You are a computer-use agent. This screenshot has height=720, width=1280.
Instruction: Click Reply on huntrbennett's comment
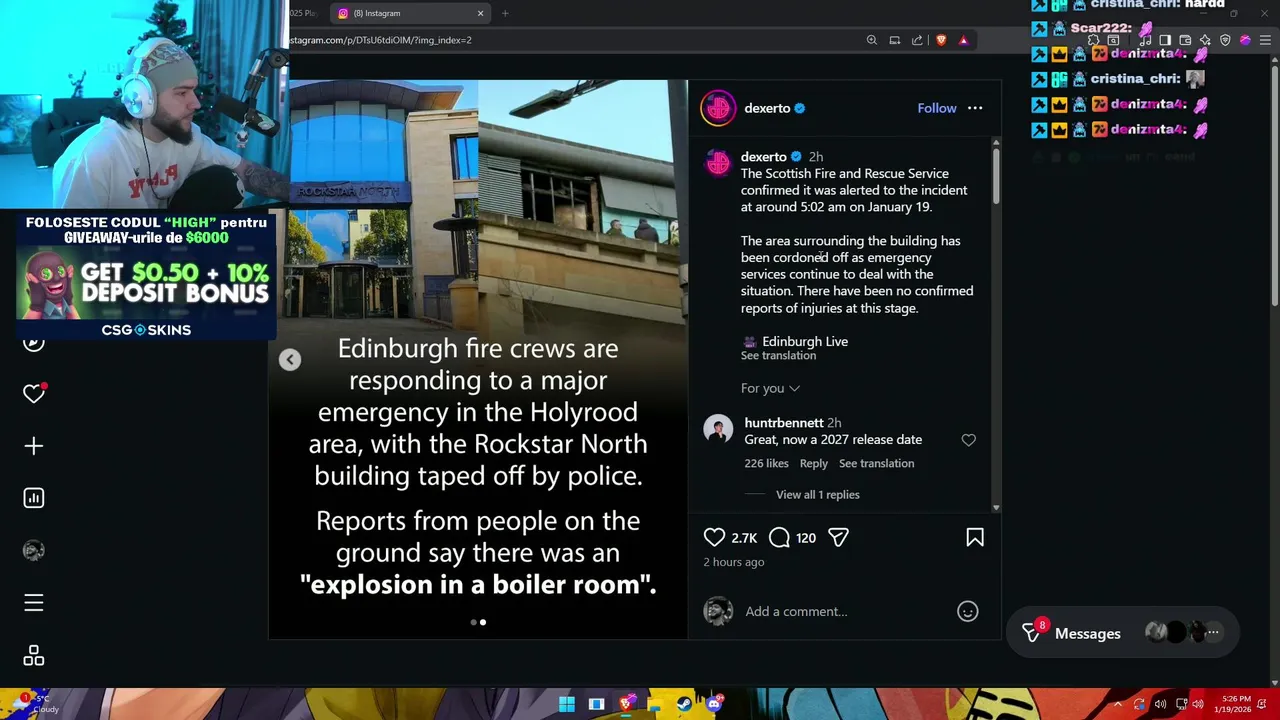click(813, 463)
